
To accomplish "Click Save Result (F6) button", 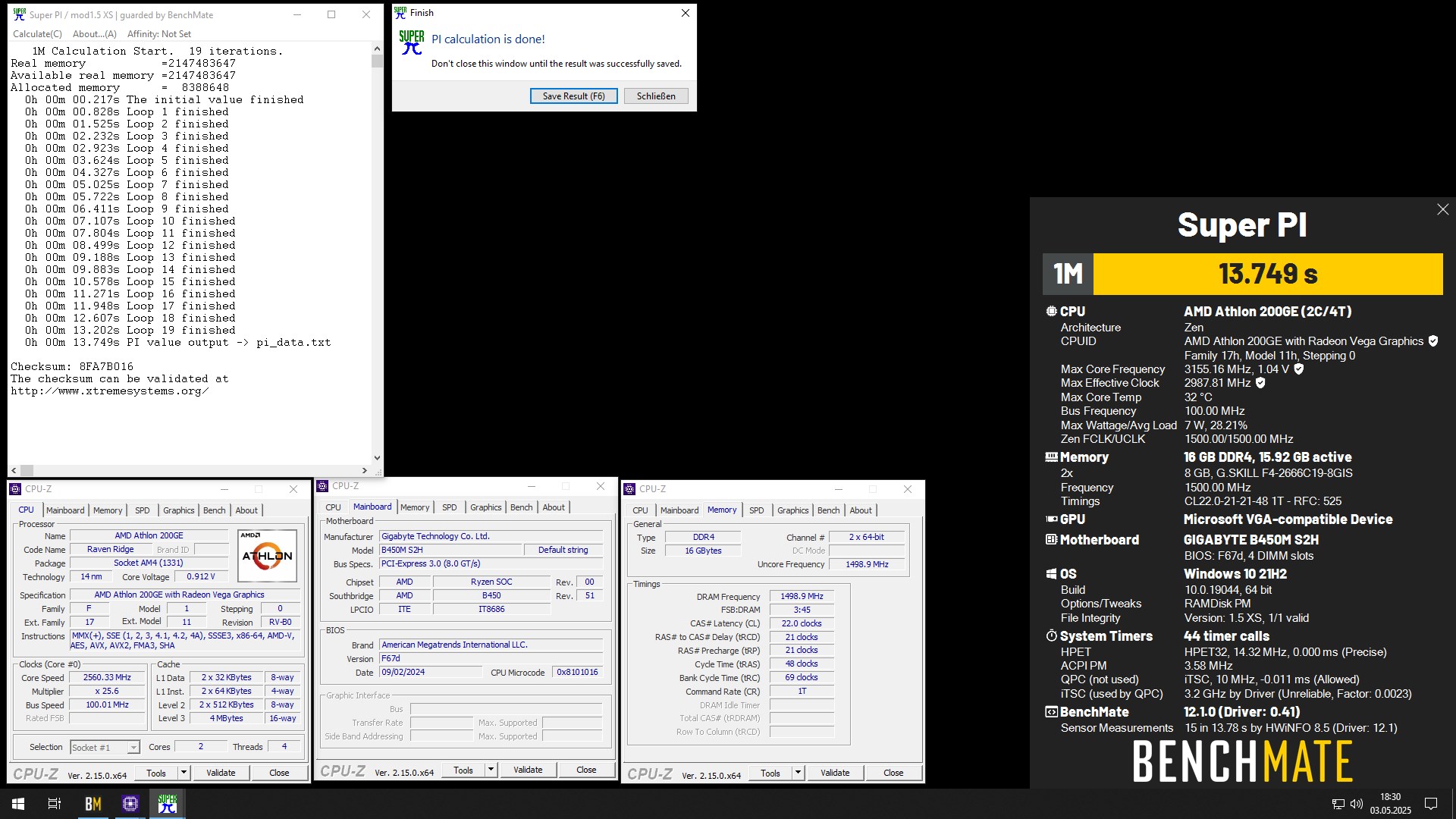I will [x=573, y=96].
